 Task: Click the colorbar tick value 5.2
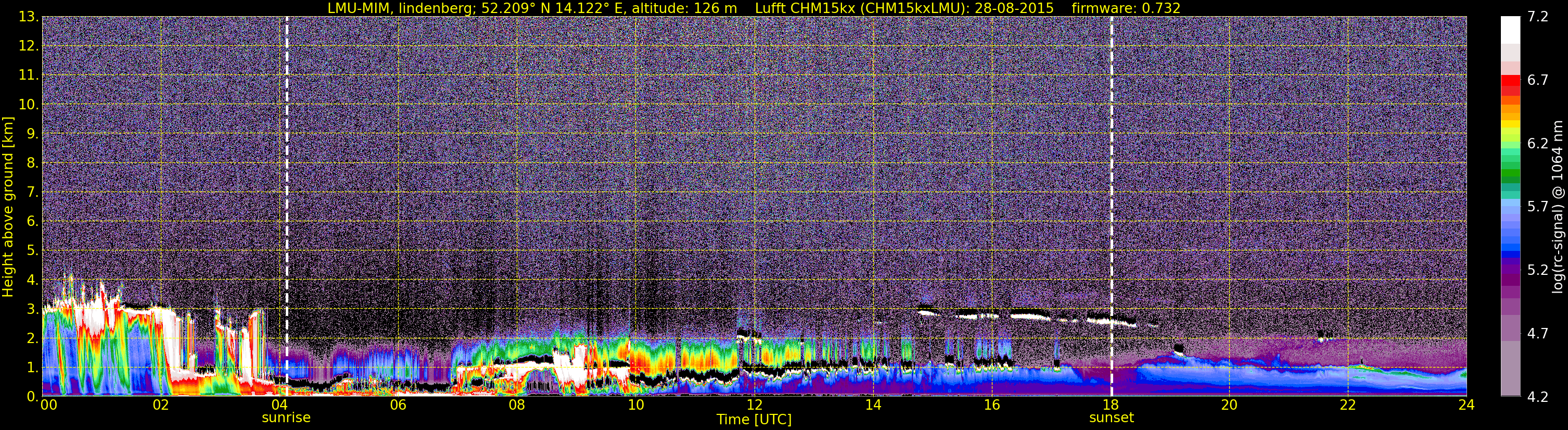pyautogui.click(x=1538, y=270)
